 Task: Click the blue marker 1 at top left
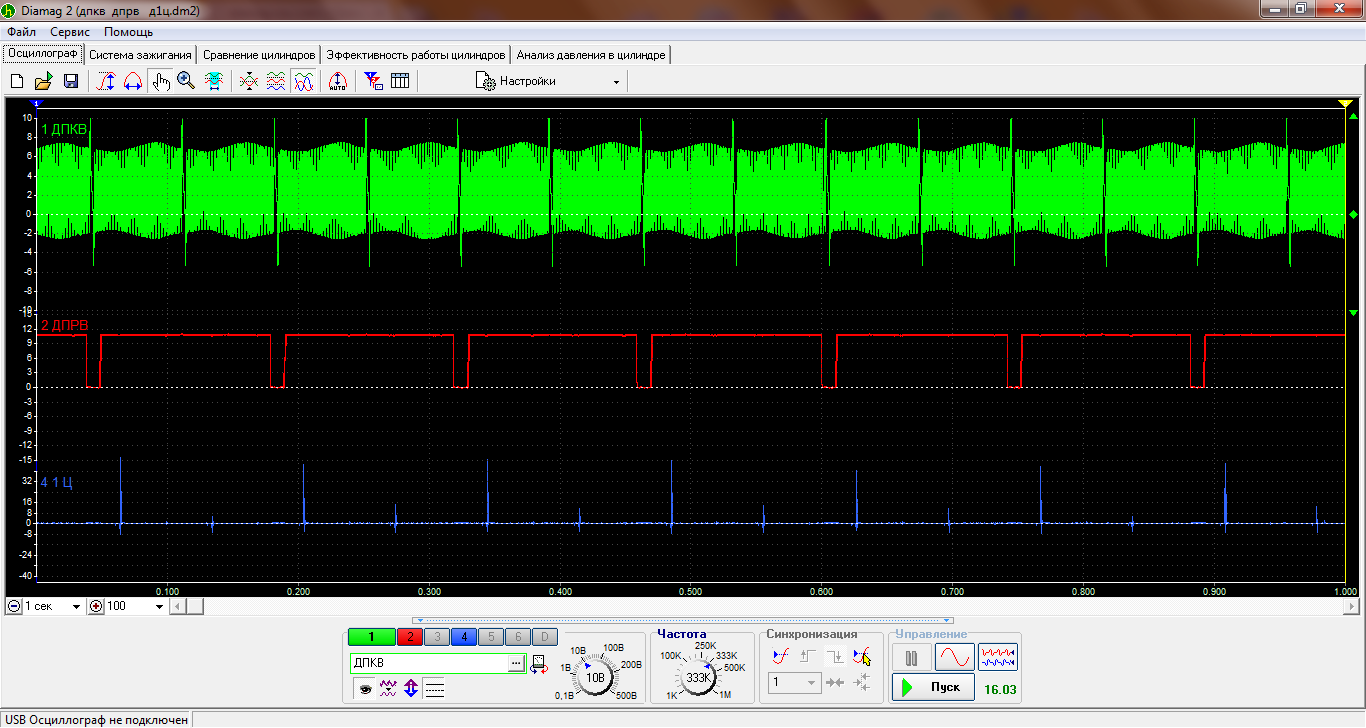pos(36,103)
